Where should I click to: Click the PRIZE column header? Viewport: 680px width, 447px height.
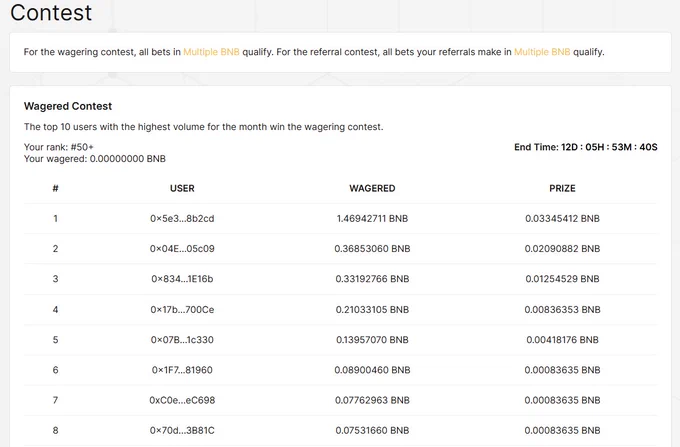562,188
